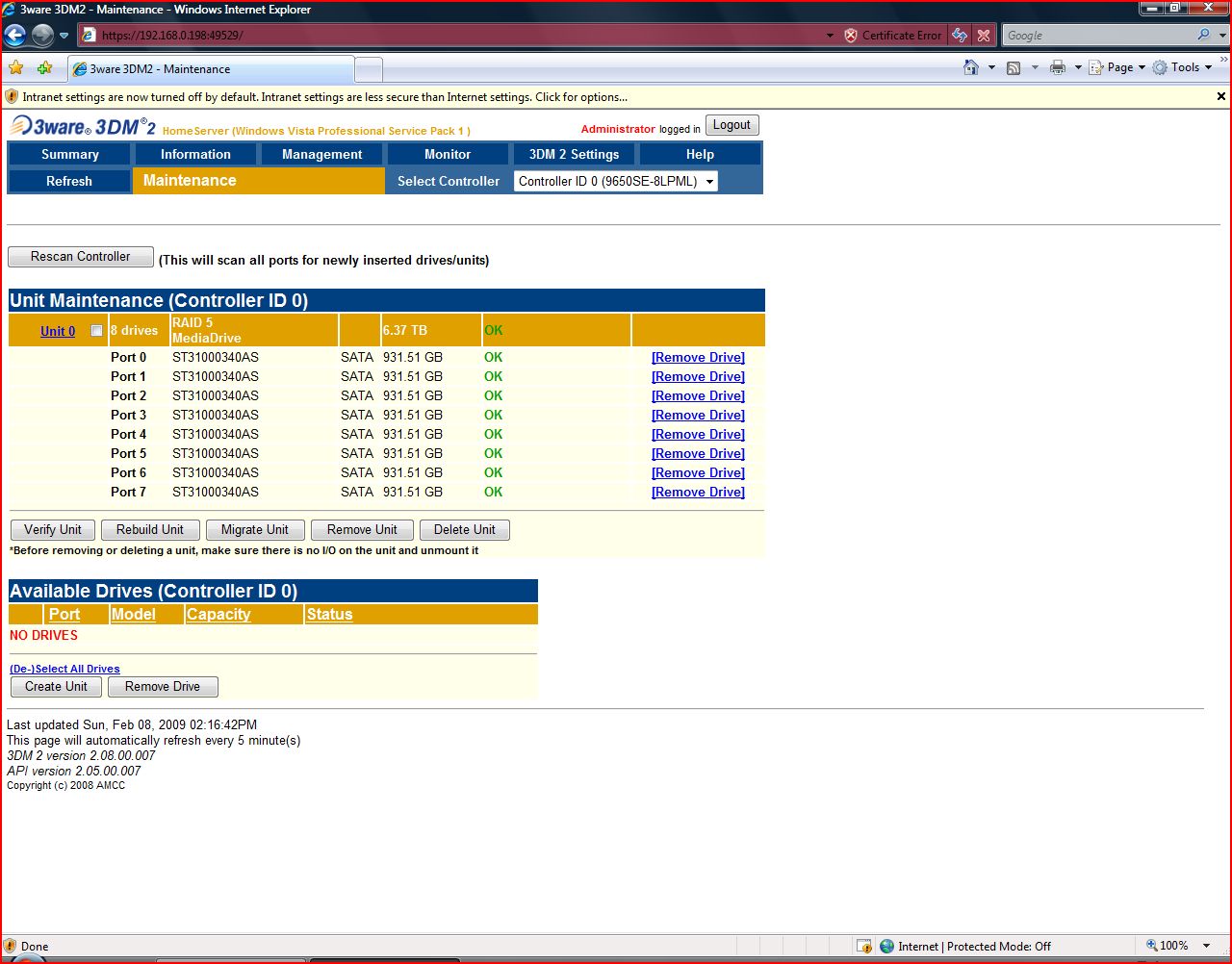Screen dimensions: 1232x964
Task: Open the Page menu in toolbar
Action: click(x=1117, y=67)
